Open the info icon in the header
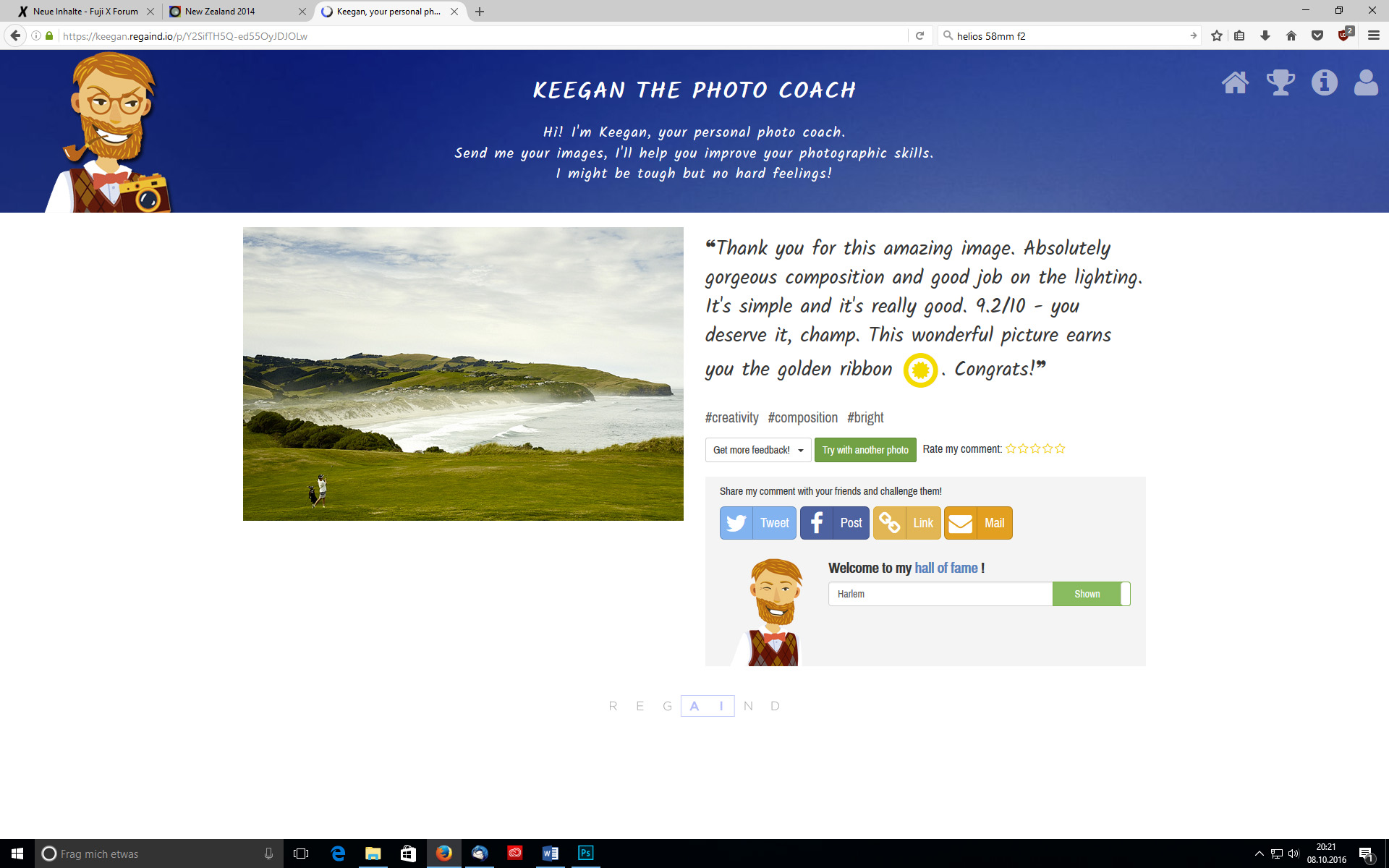 point(1325,82)
